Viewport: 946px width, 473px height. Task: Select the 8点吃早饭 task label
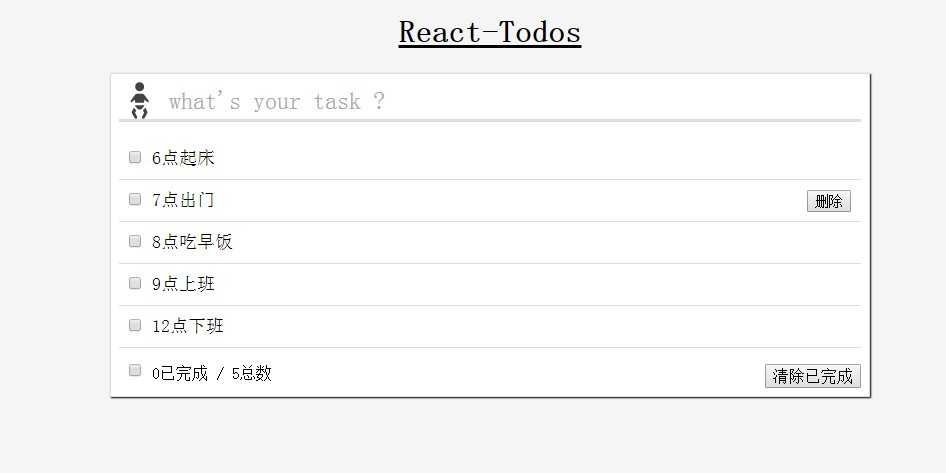[192, 242]
